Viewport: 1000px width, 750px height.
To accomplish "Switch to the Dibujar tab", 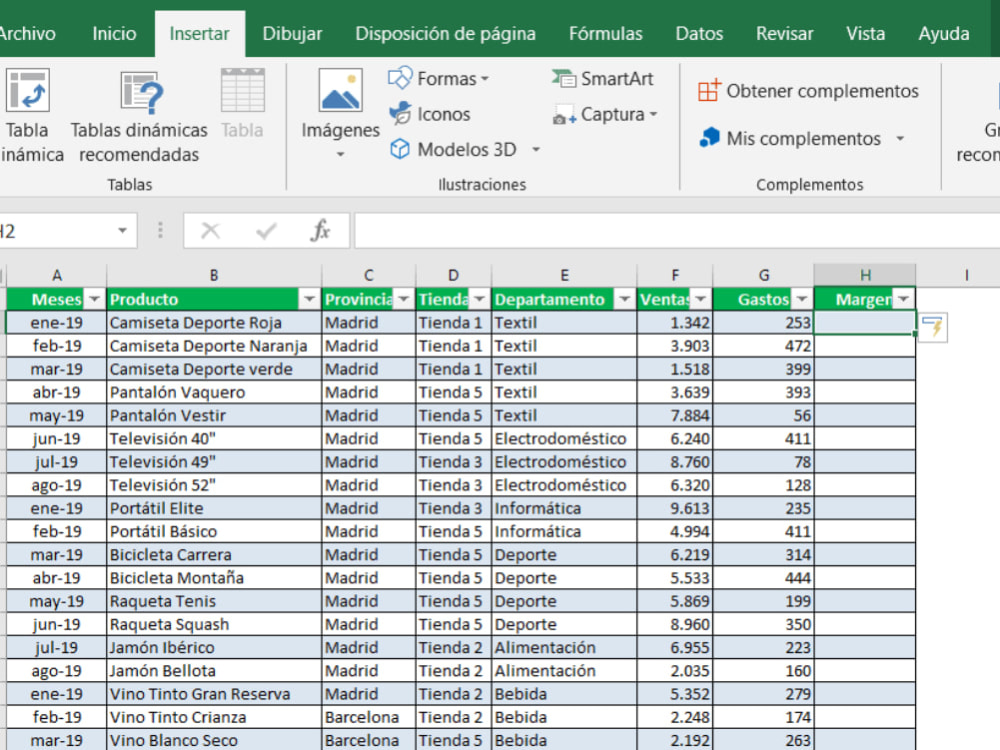I will [292, 33].
